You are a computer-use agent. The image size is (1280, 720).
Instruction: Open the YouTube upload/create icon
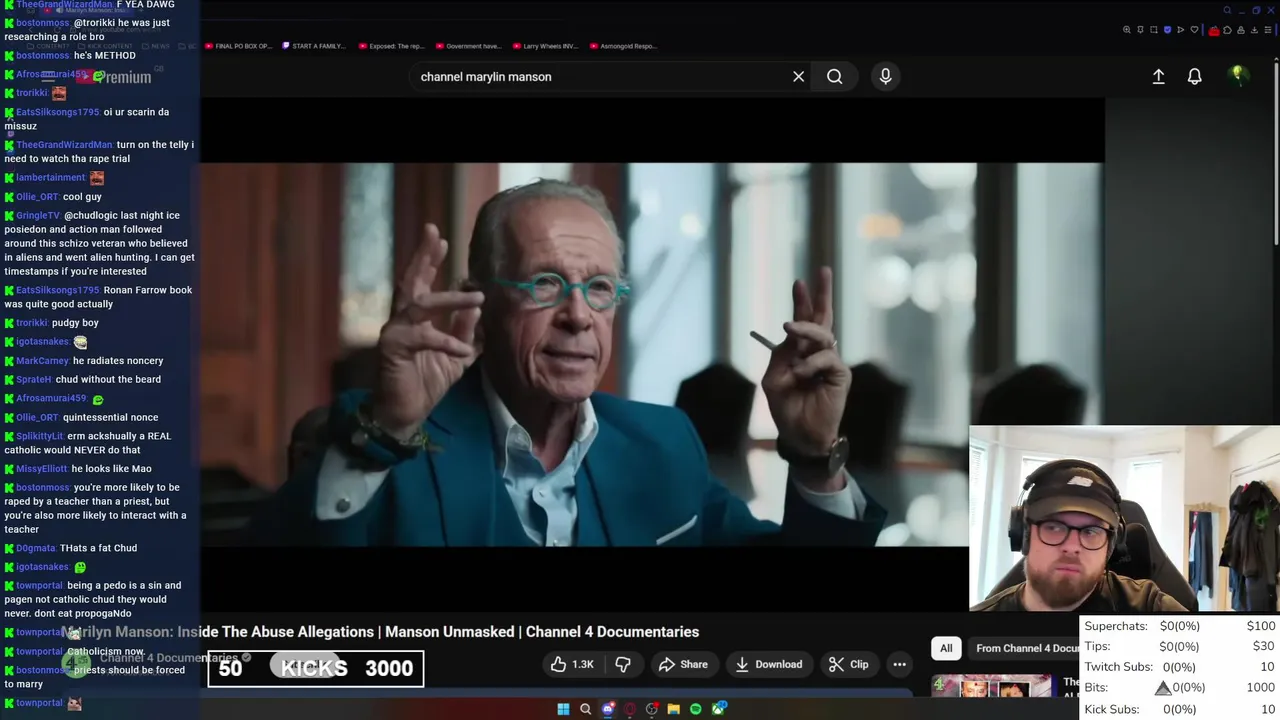1158,76
